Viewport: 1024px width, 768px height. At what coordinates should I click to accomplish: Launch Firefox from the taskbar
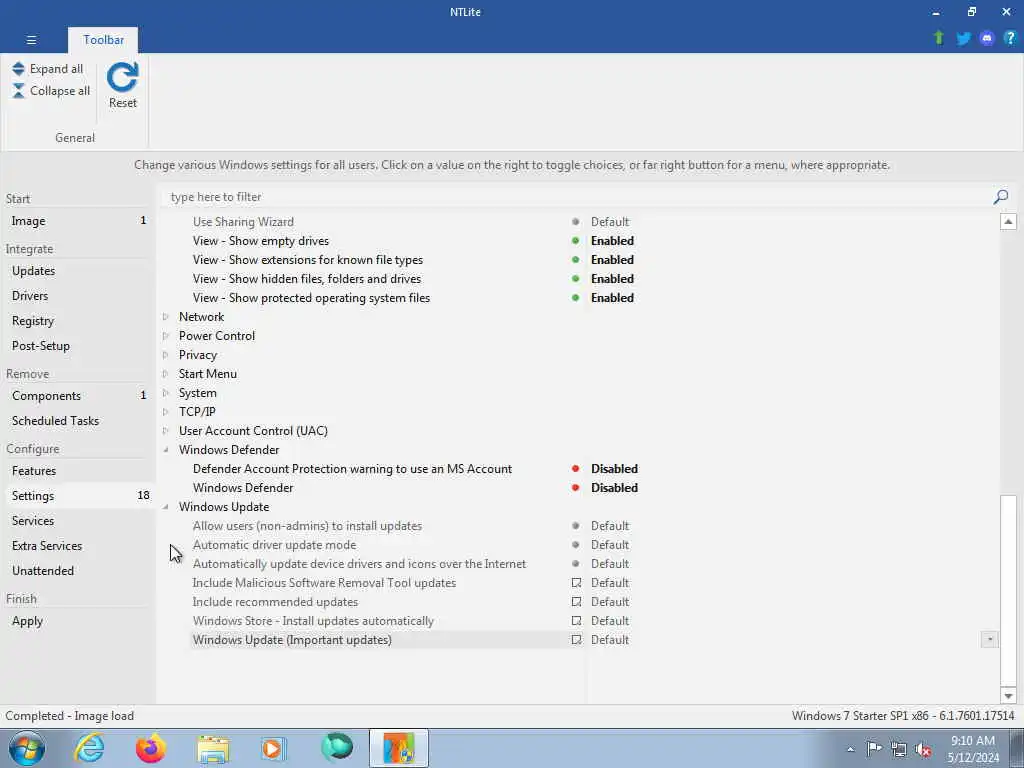pyautogui.click(x=151, y=748)
